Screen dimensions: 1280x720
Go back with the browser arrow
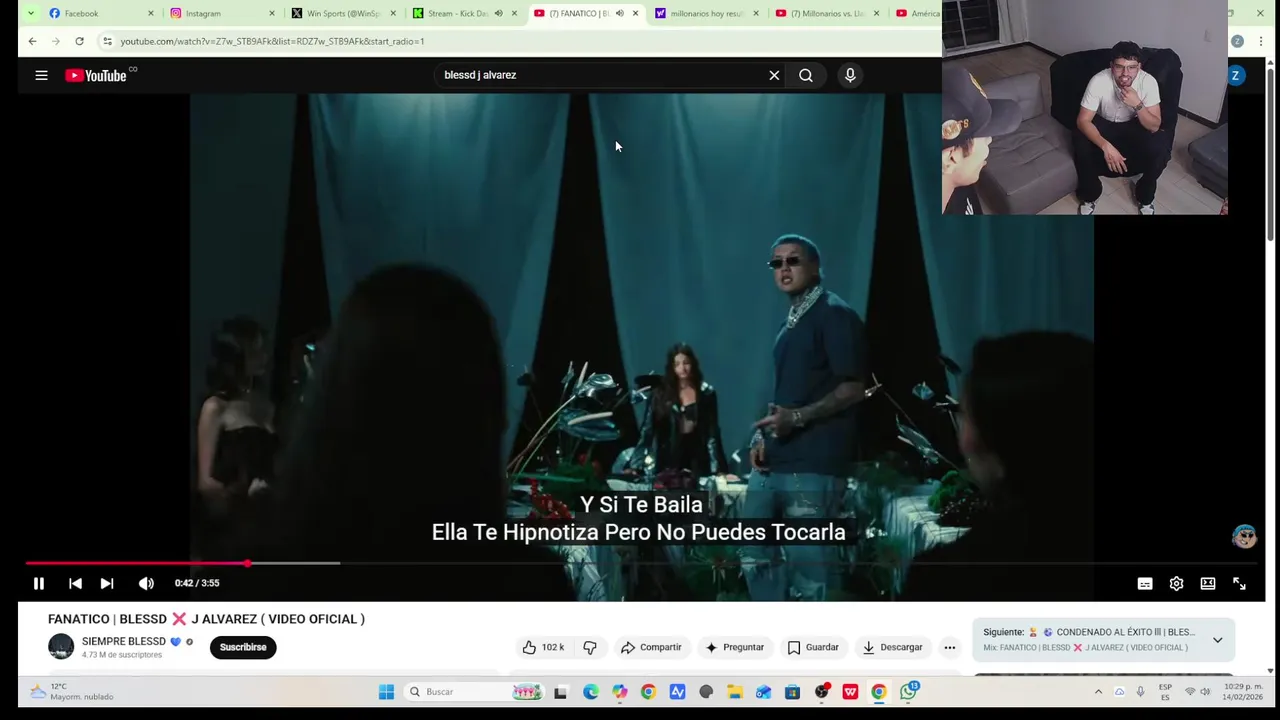coord(32,41)
